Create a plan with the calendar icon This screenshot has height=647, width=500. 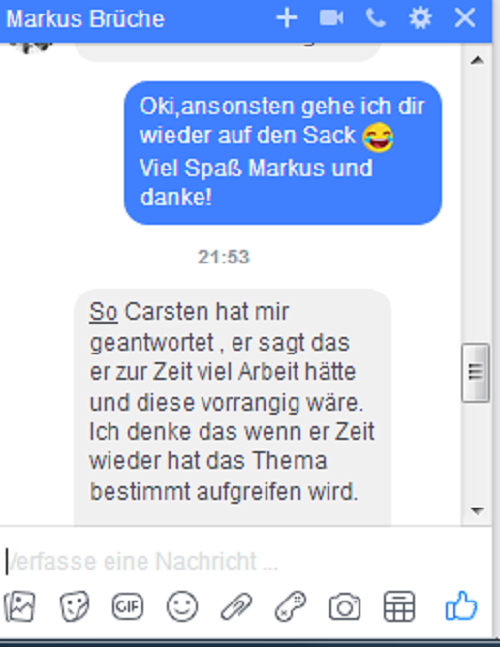click(399, 606)
